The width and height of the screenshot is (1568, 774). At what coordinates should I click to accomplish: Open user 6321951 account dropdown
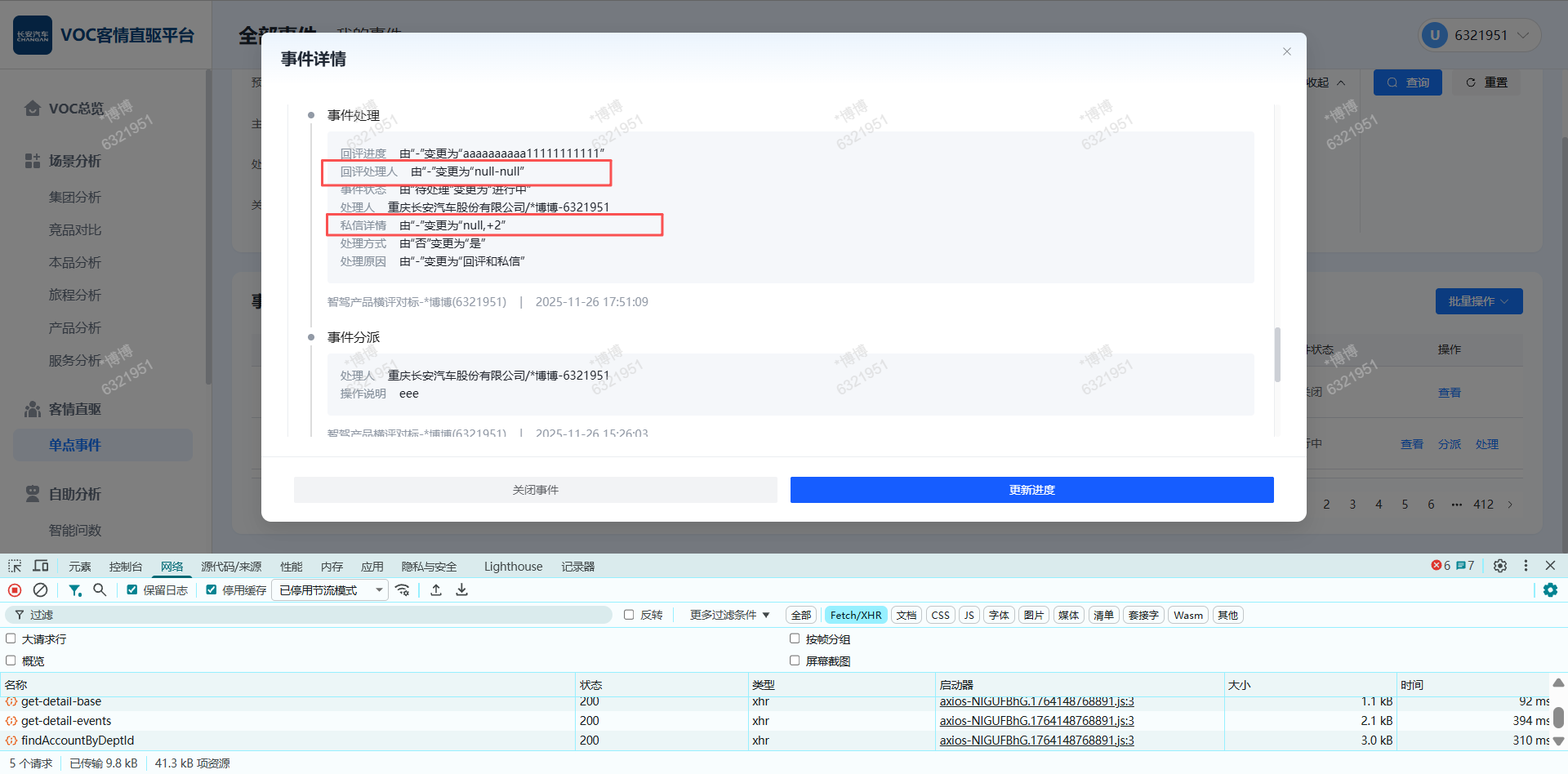tap(1480, 35)
